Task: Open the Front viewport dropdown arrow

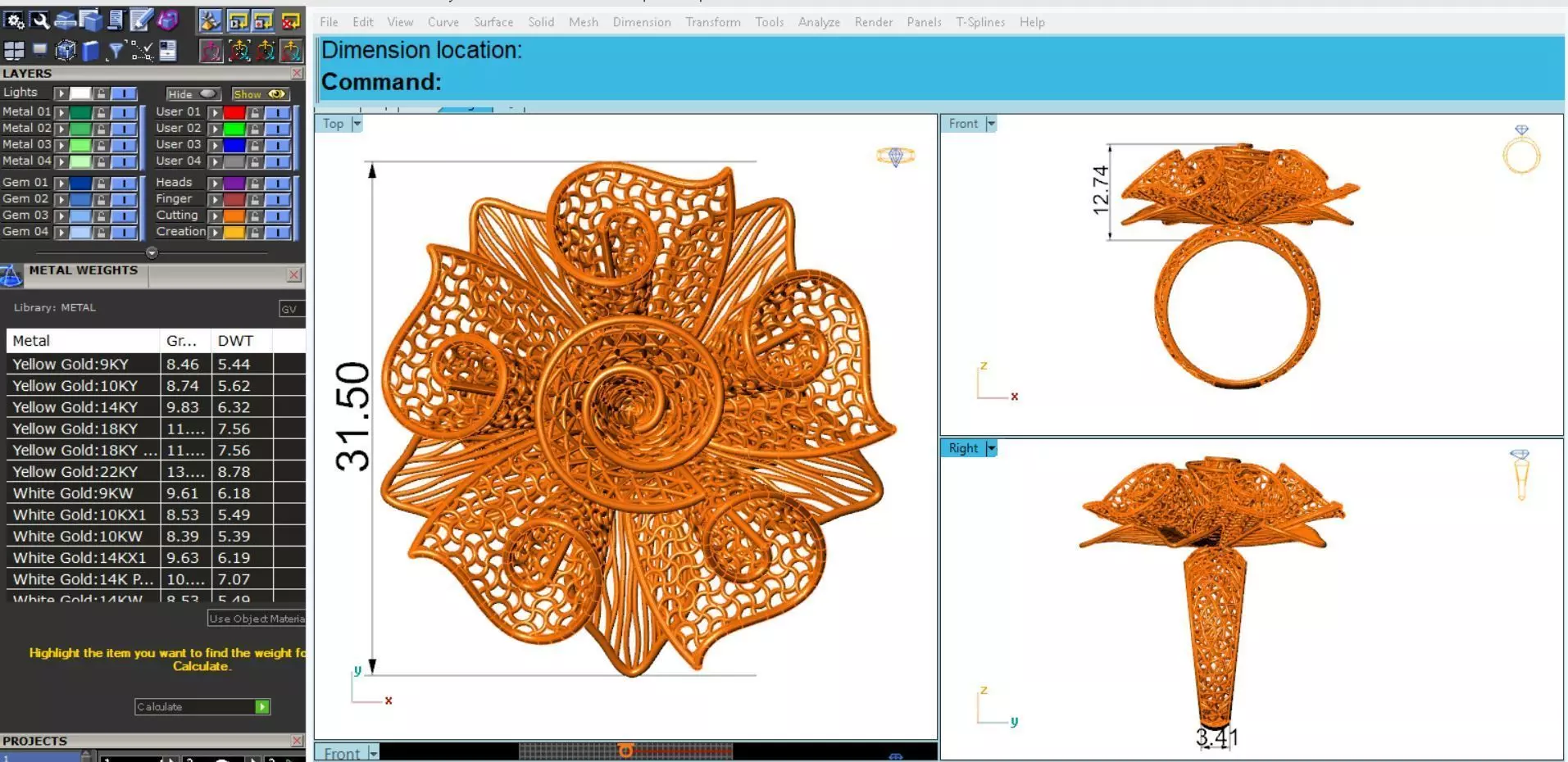Action: coord(991,124)
